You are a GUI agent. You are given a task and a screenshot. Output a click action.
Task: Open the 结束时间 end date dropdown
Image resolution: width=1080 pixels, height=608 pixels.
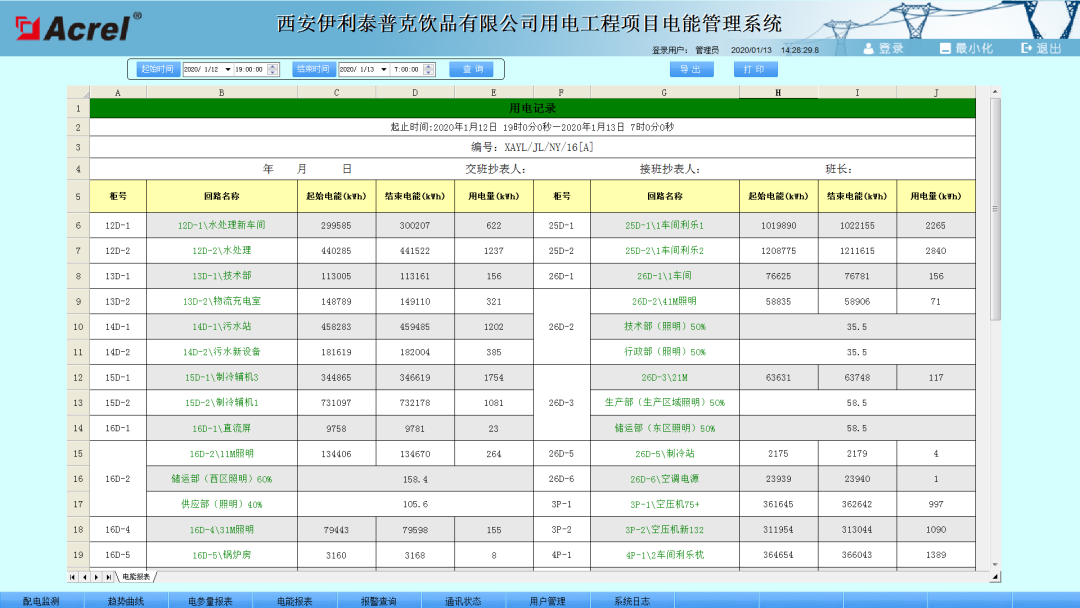point(385,69)
